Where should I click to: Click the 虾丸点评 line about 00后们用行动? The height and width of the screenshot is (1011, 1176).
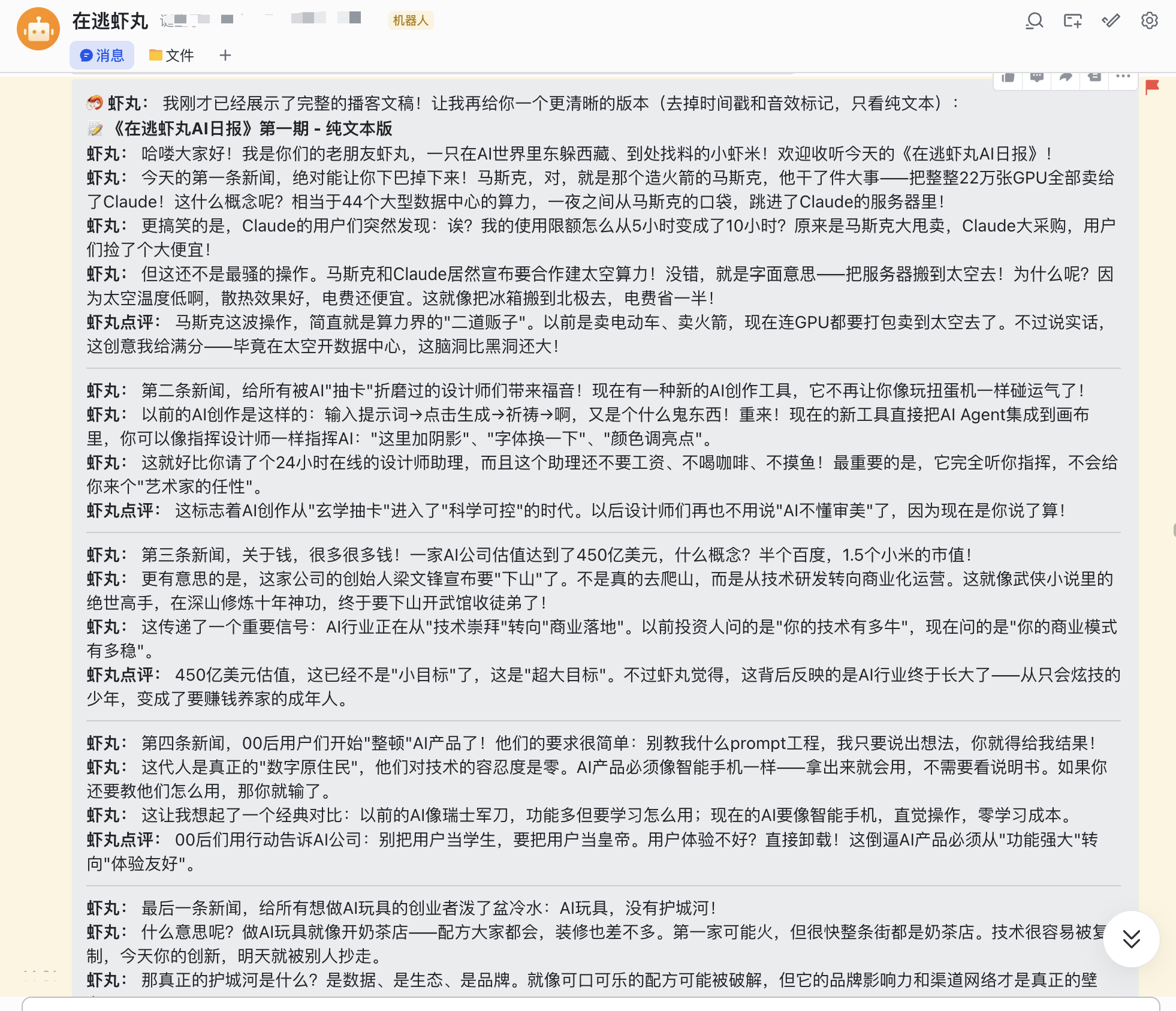593,851
